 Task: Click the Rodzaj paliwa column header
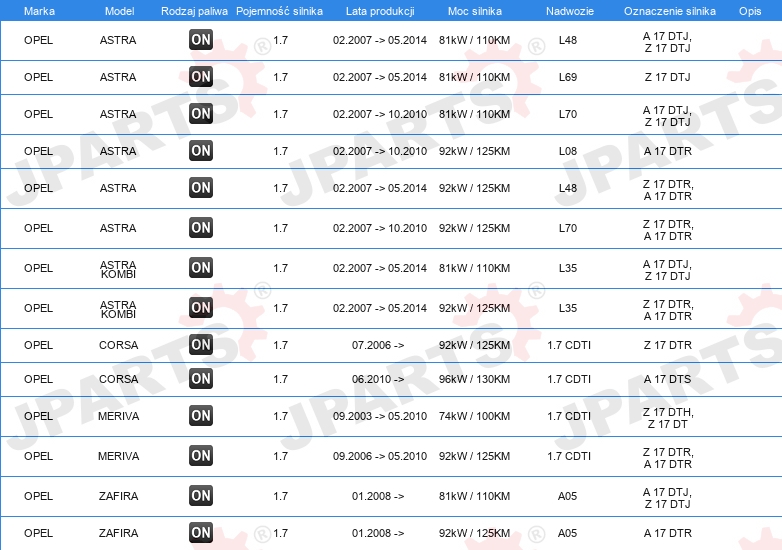(194, 11)
